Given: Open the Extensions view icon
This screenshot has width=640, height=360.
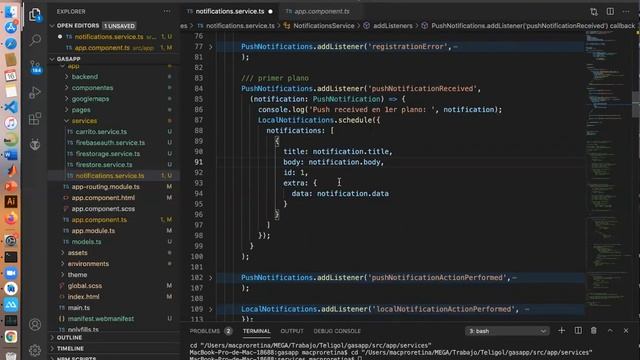Looking at the screenshot, I should 35,119.
